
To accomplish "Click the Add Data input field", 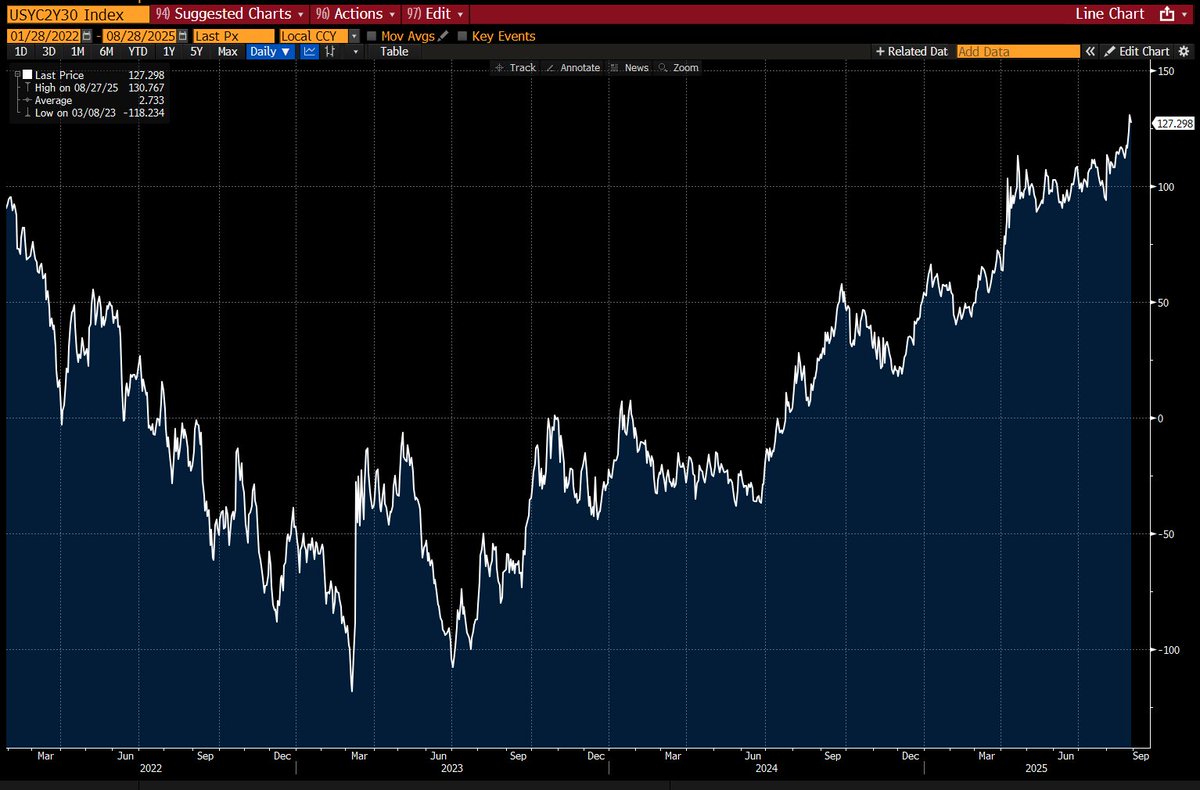I will tap(1017, 51).
